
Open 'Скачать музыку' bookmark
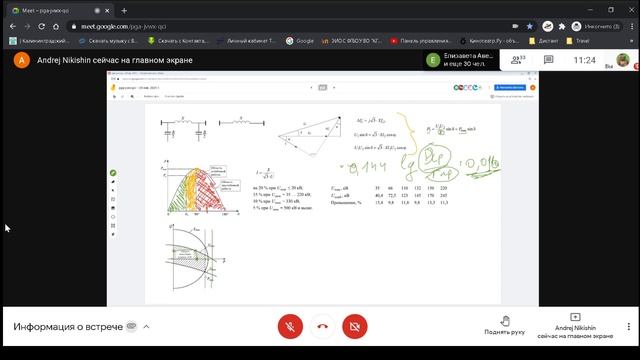[109, 41]
